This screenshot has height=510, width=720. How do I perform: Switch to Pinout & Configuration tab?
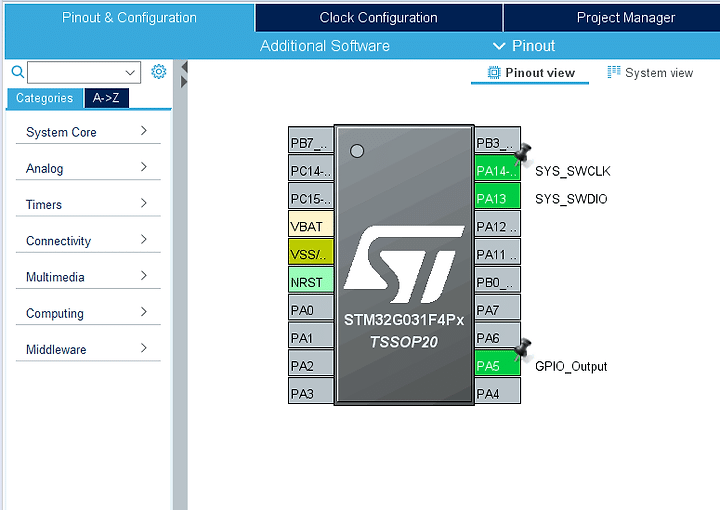pos(129,17)
